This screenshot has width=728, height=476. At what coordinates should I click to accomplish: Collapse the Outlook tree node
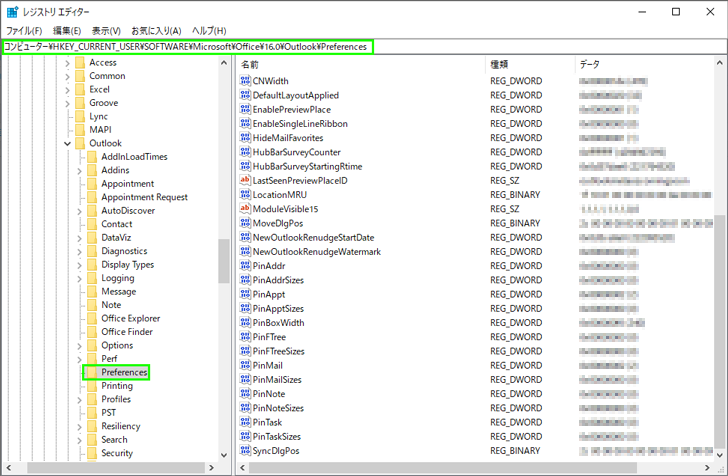pos(67,143)
